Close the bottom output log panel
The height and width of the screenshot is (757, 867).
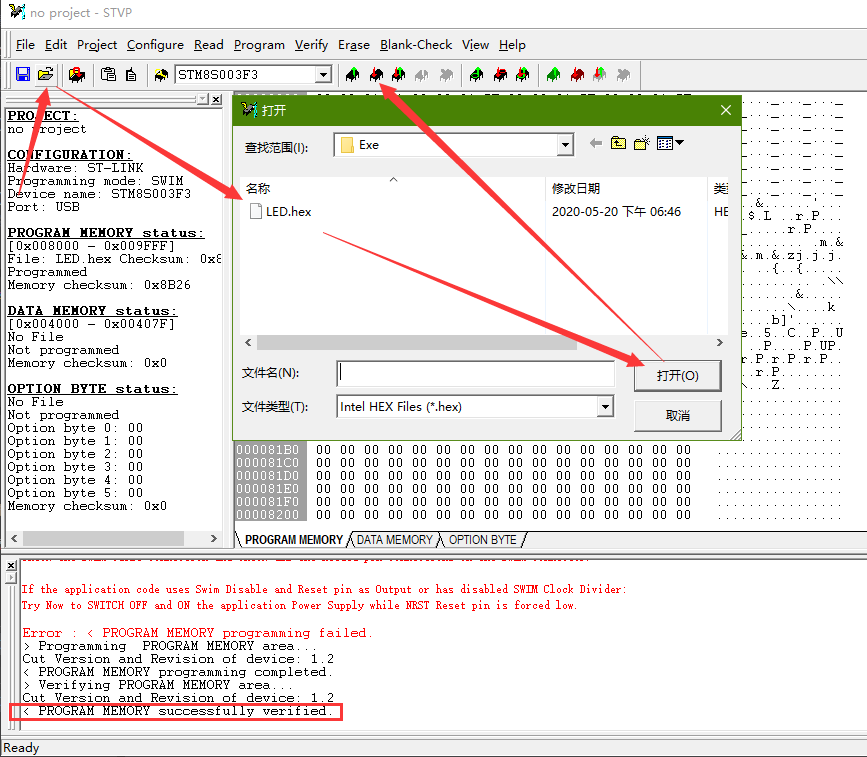pos(11,566)
